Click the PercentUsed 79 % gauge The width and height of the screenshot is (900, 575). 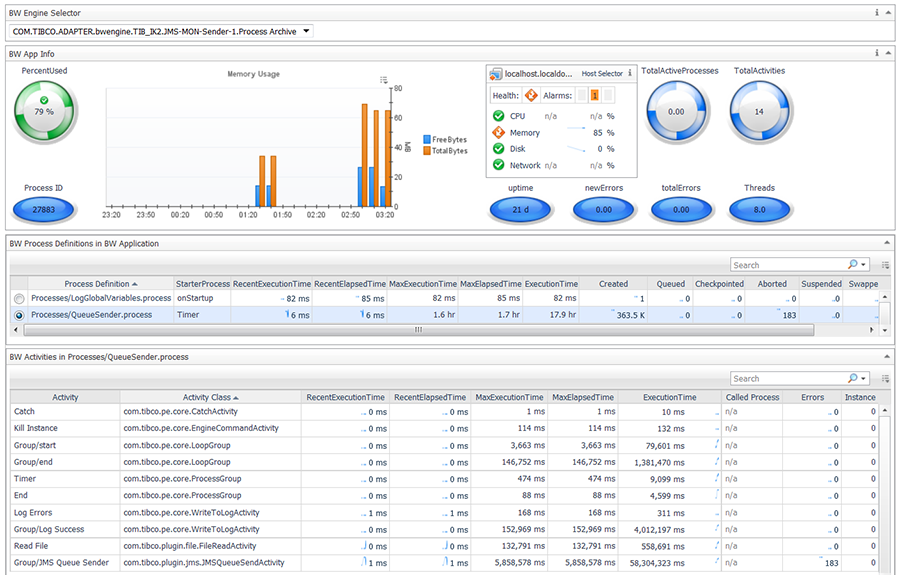pyautogui.click(x=44, y=111)
